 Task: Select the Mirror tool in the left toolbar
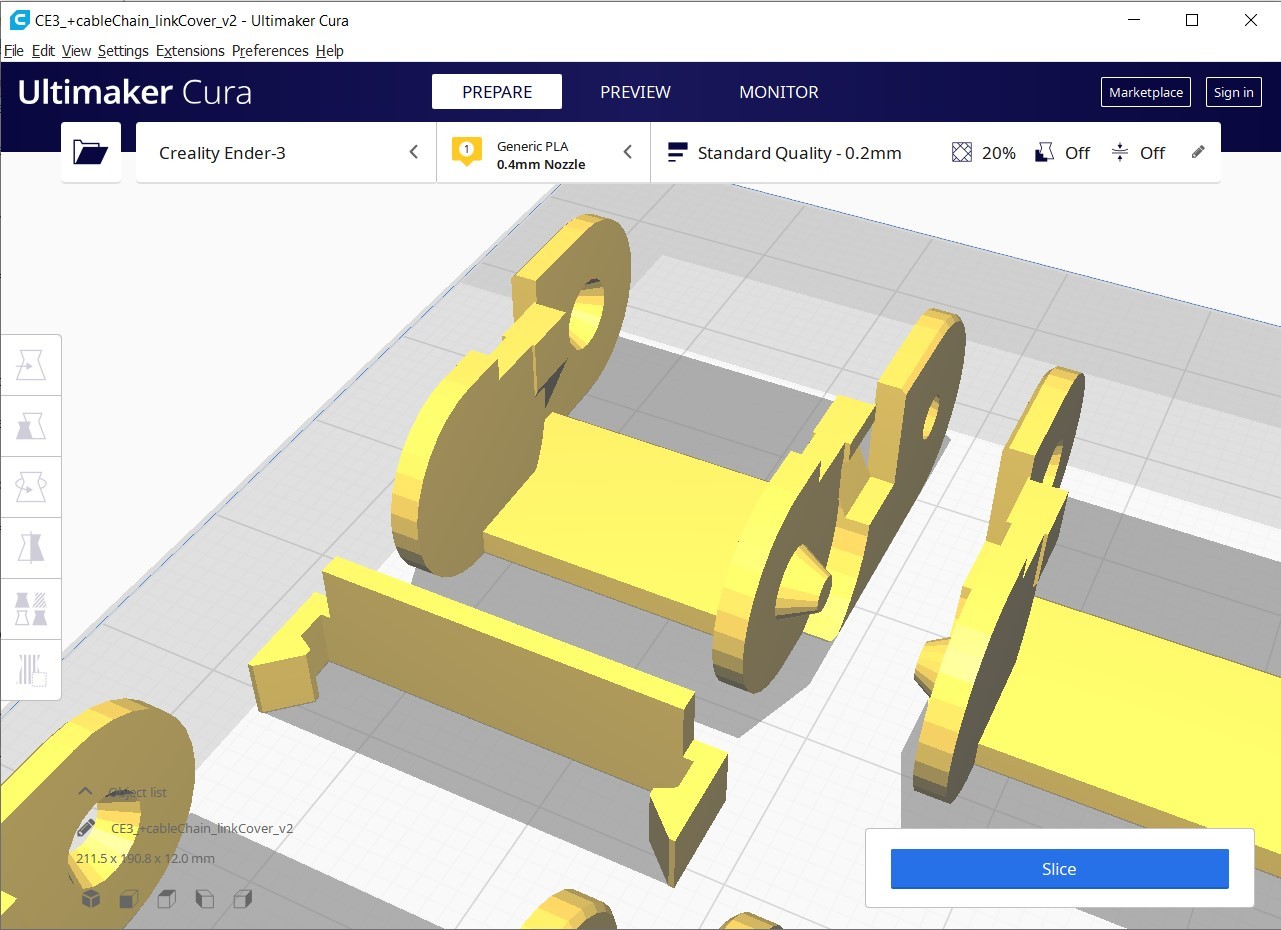pyautogui.click(x=31, y=549)
